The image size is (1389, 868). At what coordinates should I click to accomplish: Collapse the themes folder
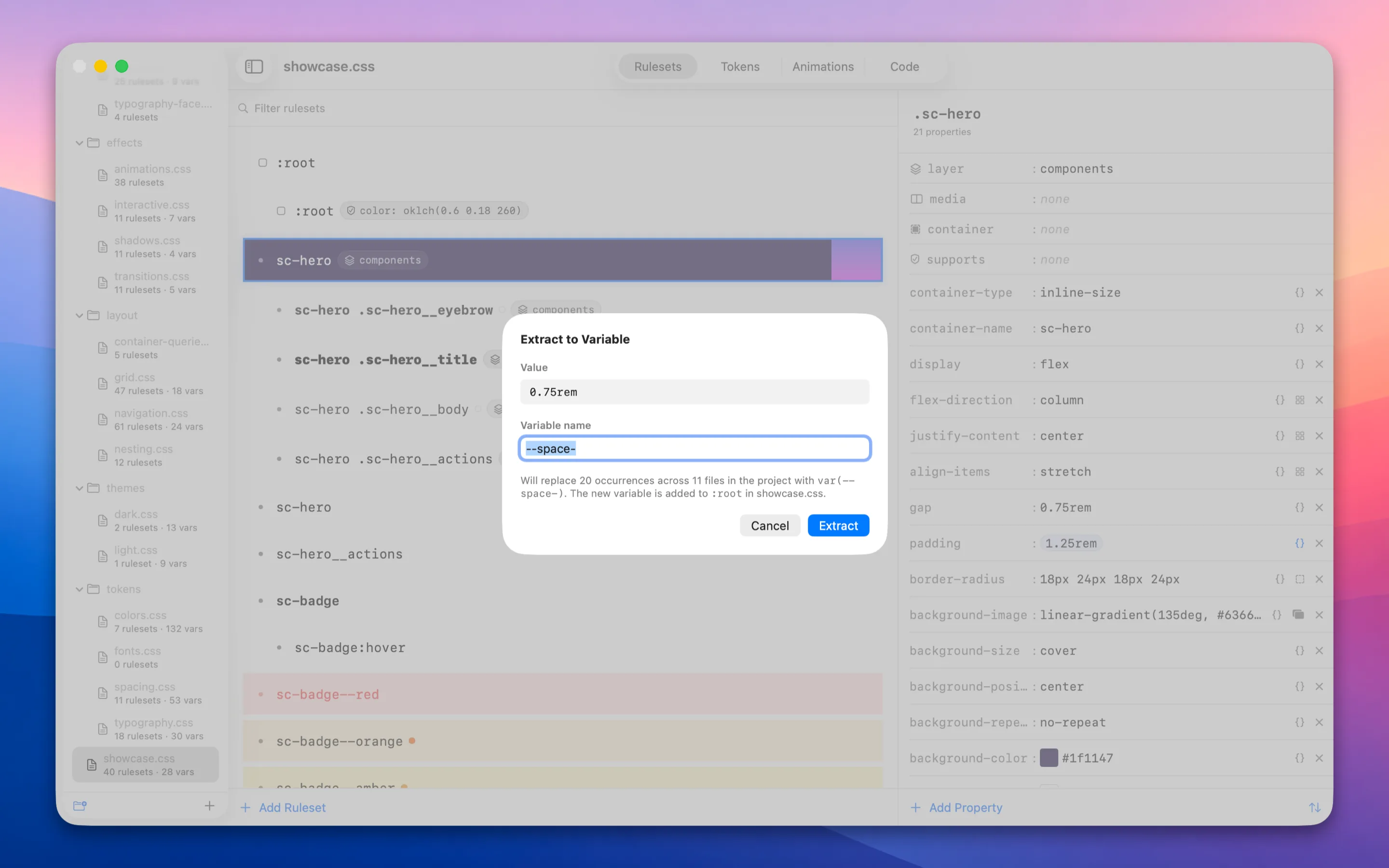coord(79,488)
